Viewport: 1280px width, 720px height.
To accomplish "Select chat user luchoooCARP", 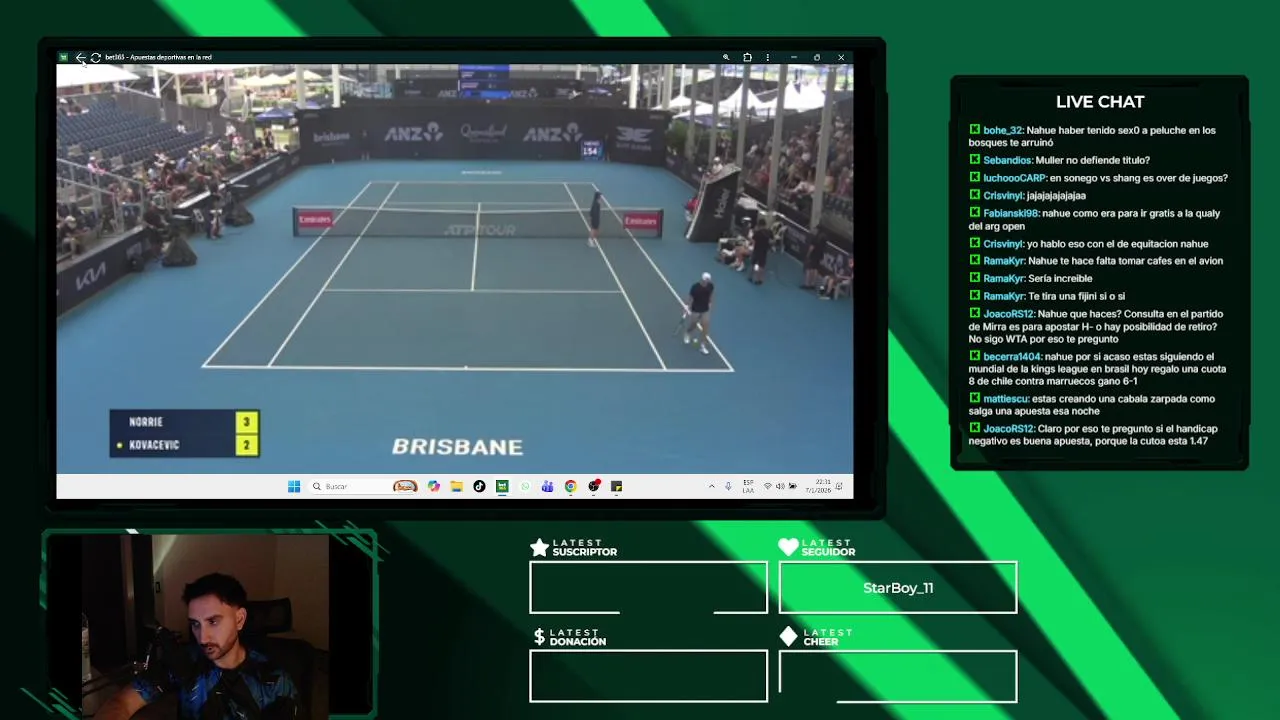I will [1014, 178].
